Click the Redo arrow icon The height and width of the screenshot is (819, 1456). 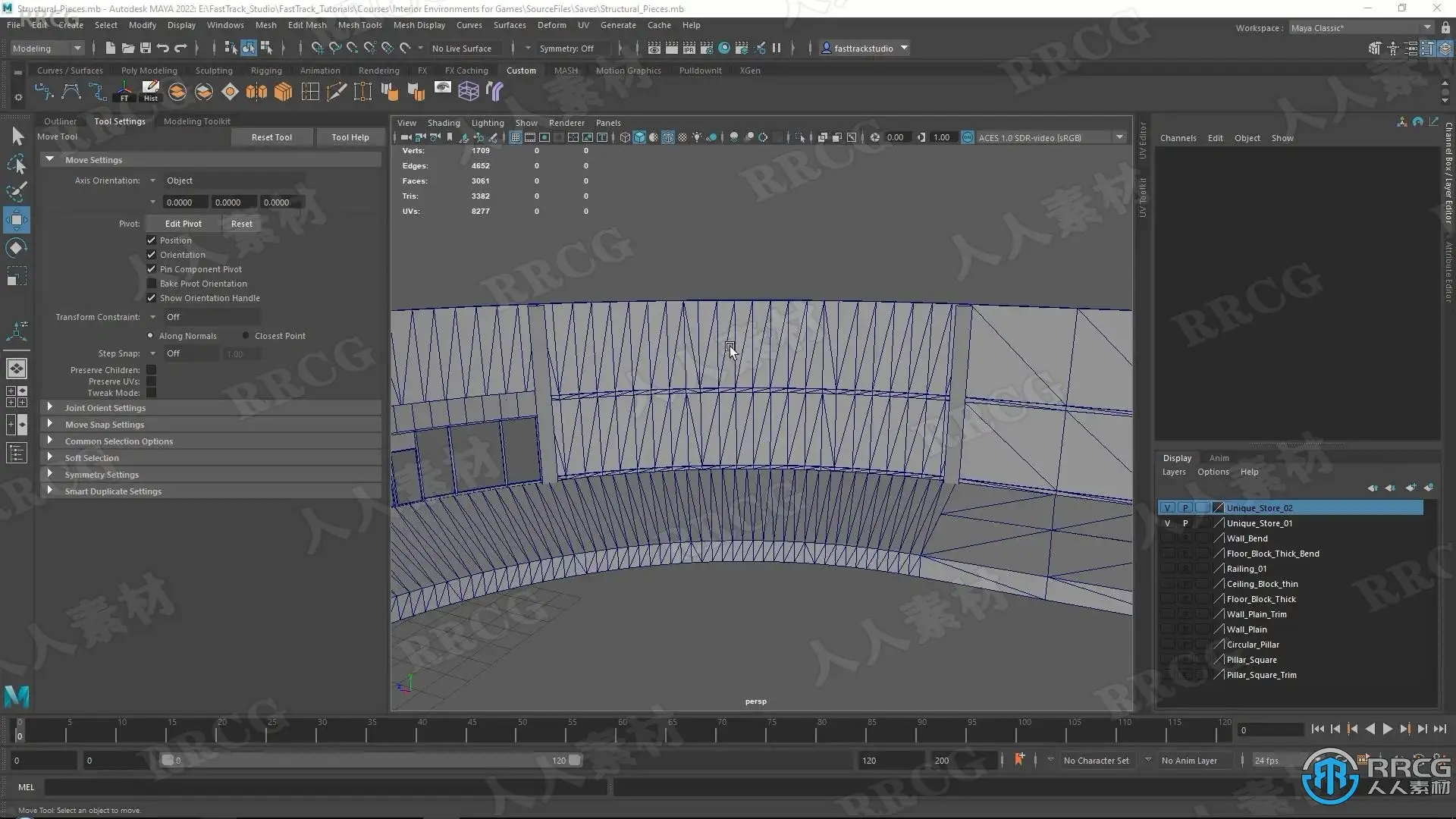pyautogui.click(x=180, y=48)
